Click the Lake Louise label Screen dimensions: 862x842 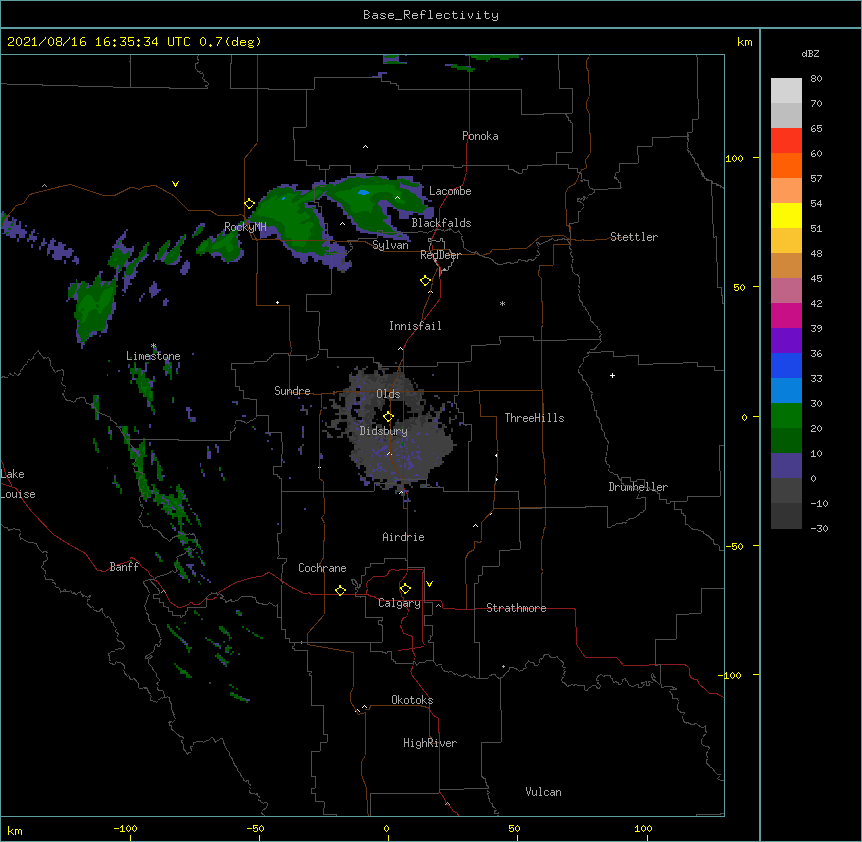click(x=18, y=484)
